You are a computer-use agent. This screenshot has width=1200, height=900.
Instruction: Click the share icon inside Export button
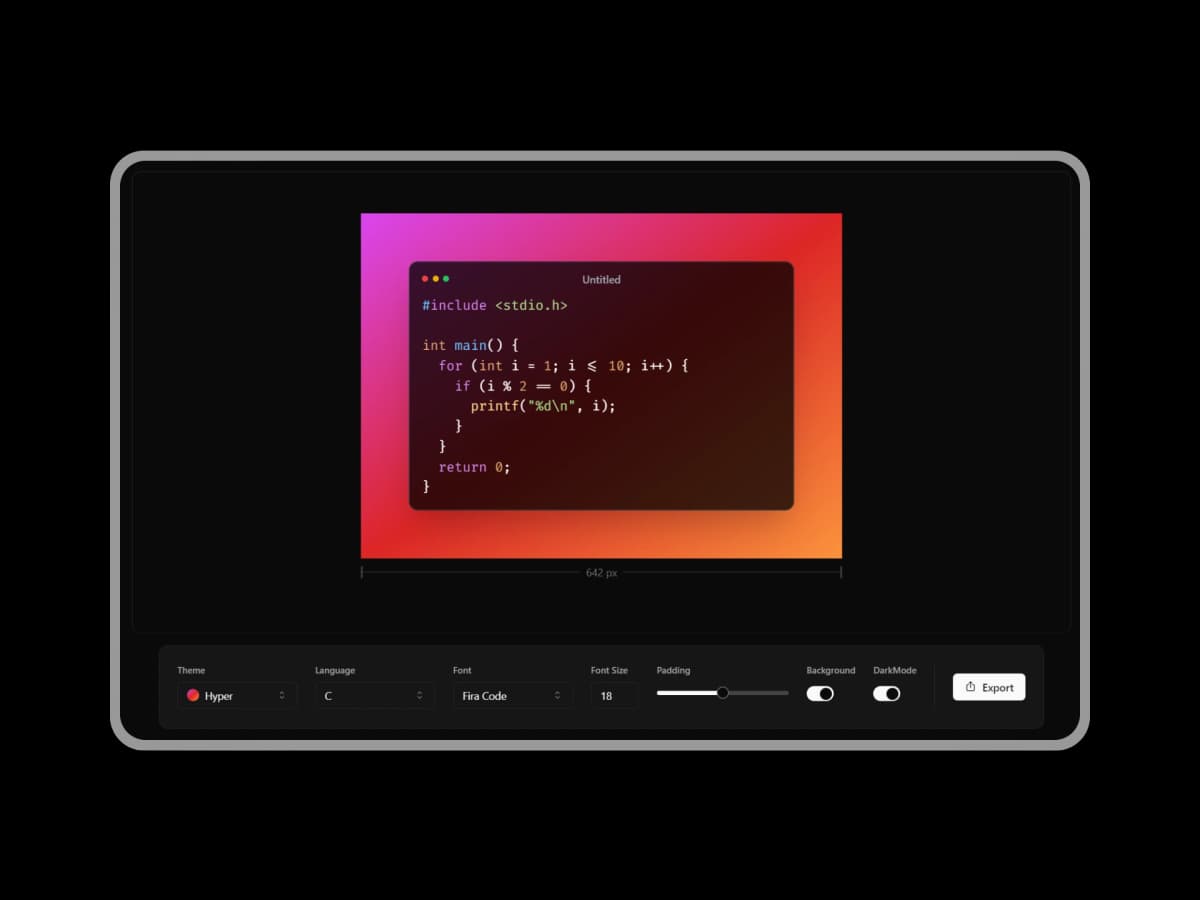[x=970, y=687]
